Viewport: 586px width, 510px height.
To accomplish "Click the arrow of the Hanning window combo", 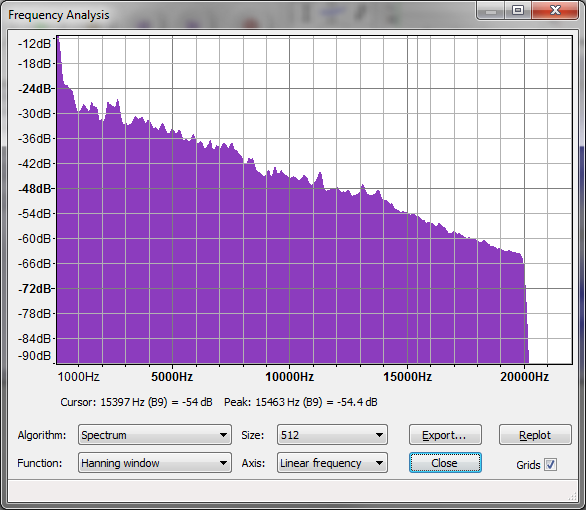I will [x=223, y=463].
